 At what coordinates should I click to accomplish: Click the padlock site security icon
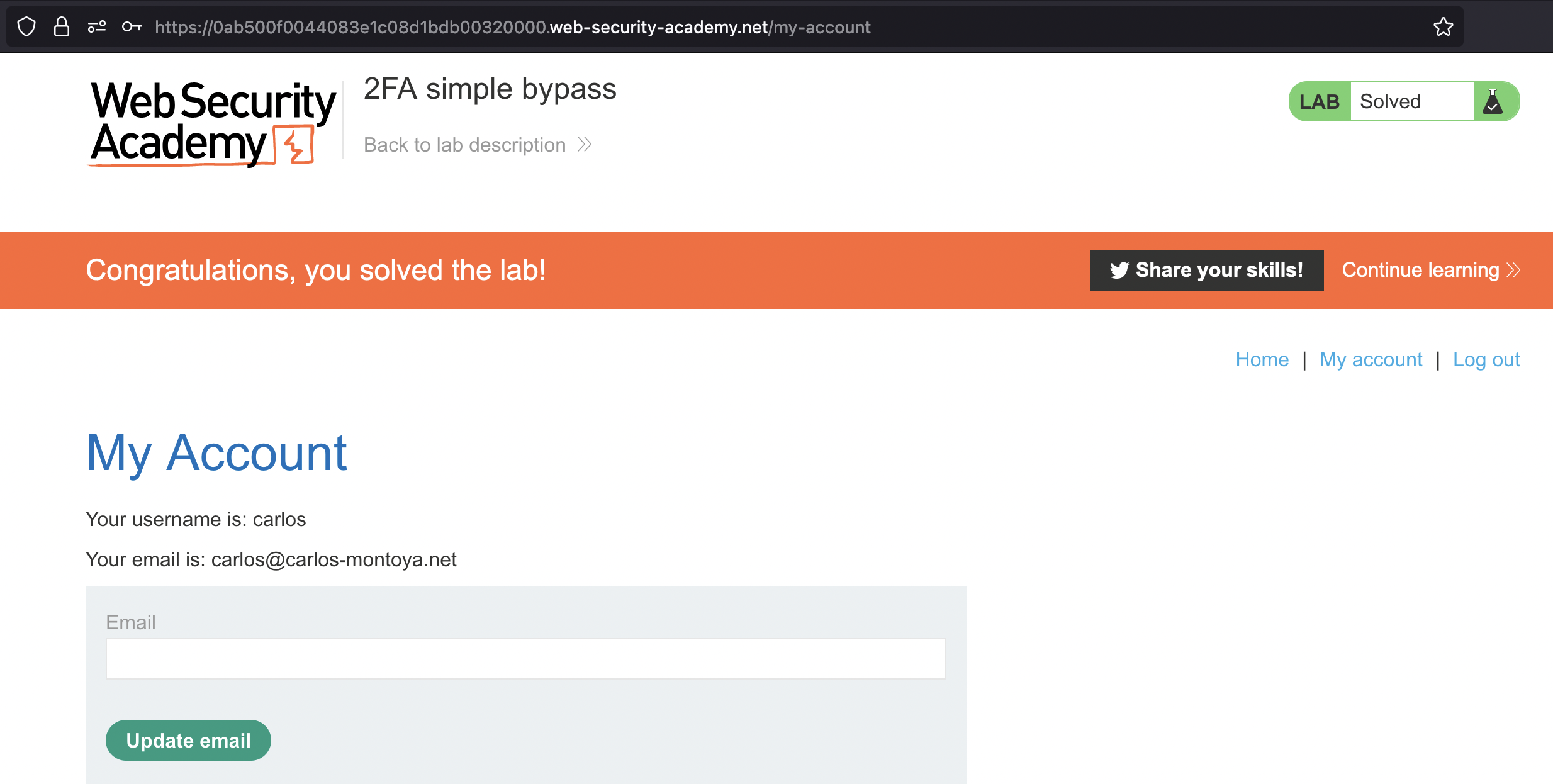click(62, 27)
